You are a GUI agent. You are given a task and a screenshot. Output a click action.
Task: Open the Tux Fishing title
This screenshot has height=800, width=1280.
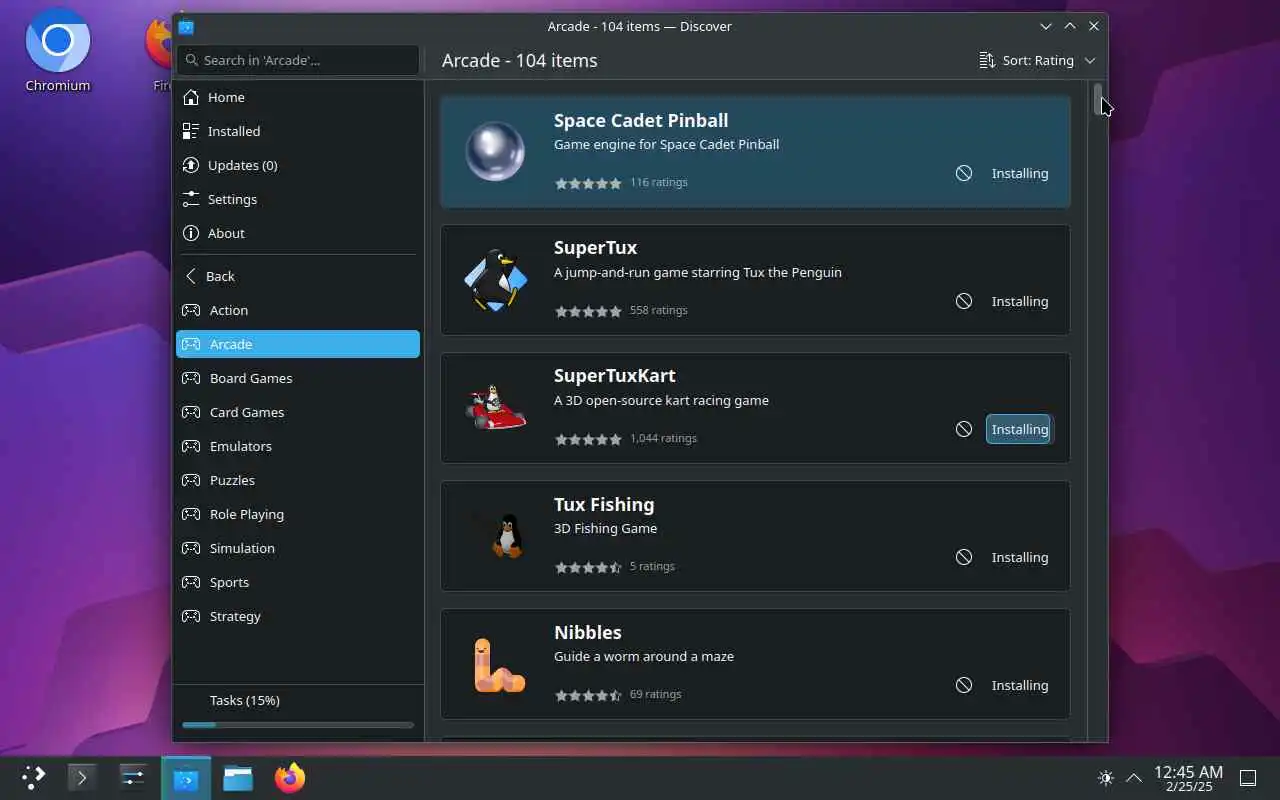(x=604, y=504)
